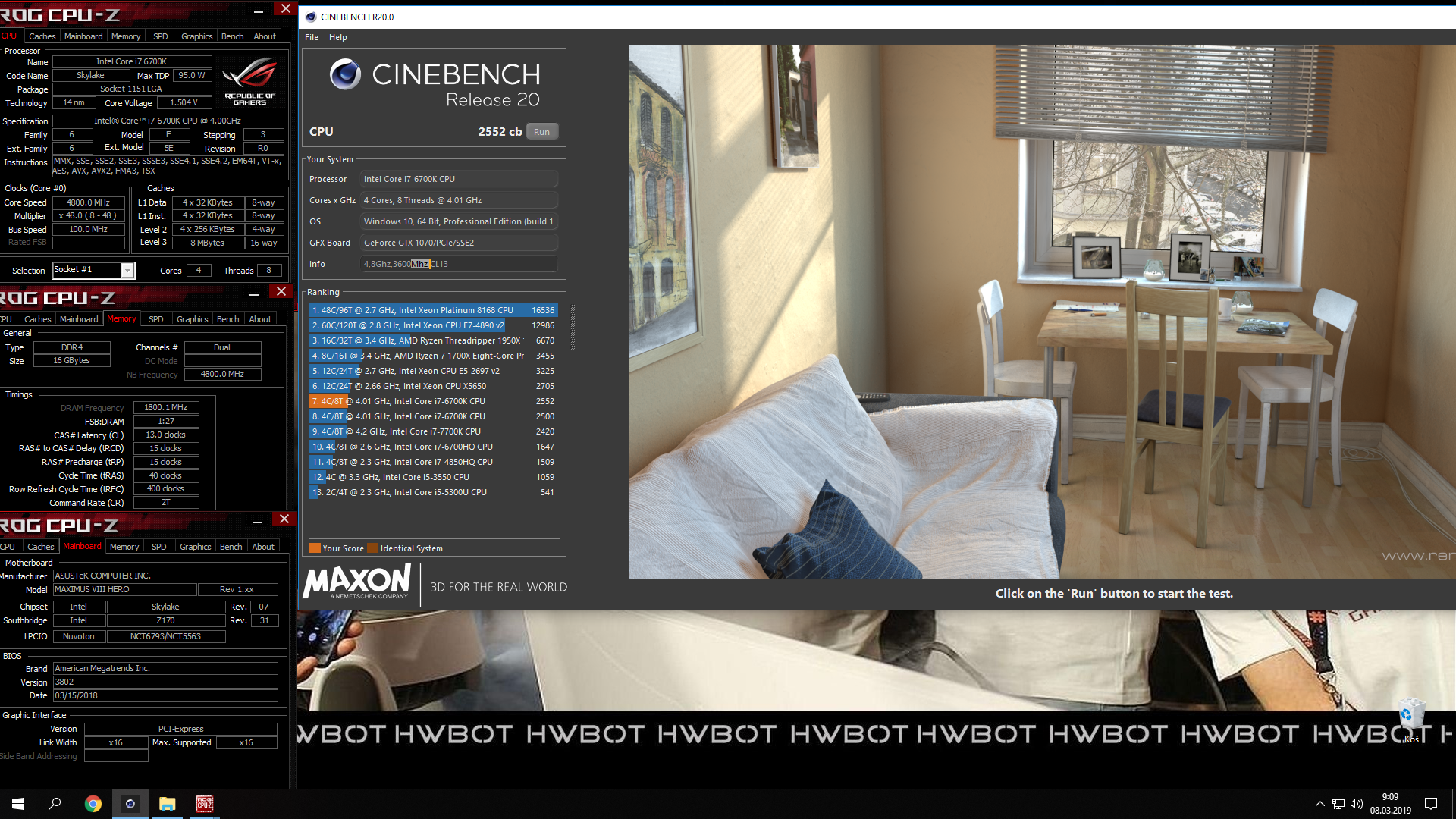Click the Cinebench logo sphere icon
Viewport: 1456px width, 819px height.
click(x=345, y=74)
